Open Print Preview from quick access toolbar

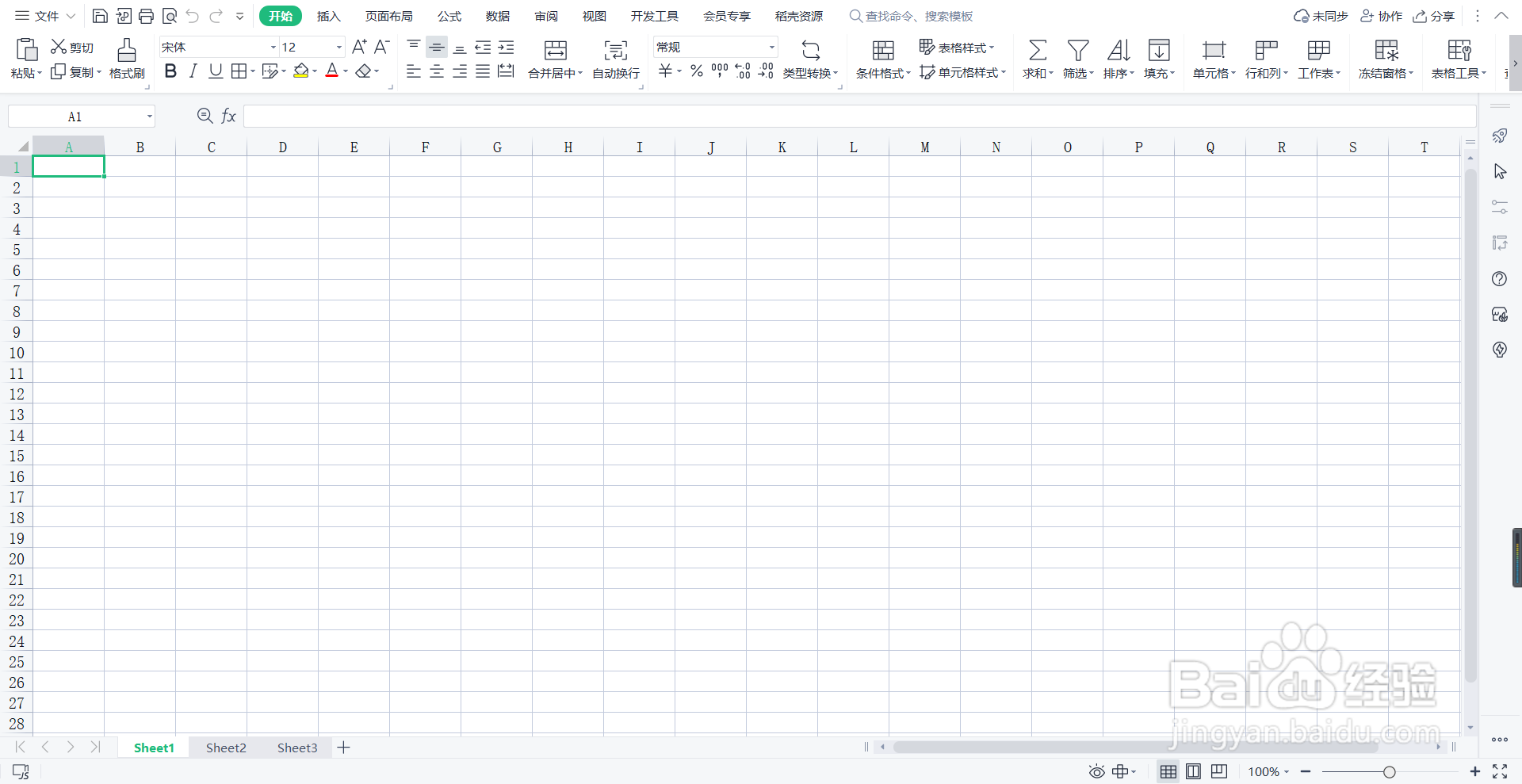(x=170, y=16)
